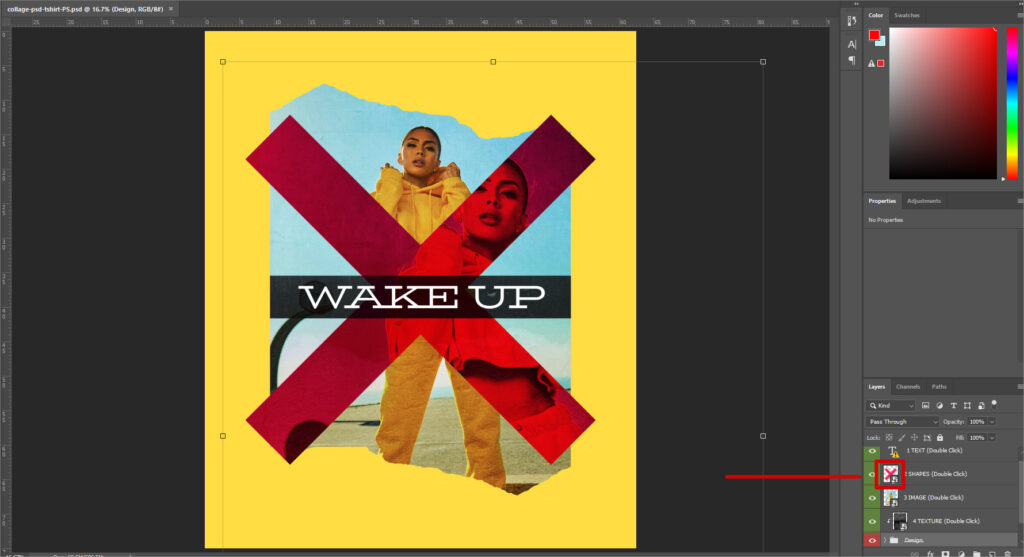Switch to the Paths tab

pyautogui.click(x=939, y=387)
